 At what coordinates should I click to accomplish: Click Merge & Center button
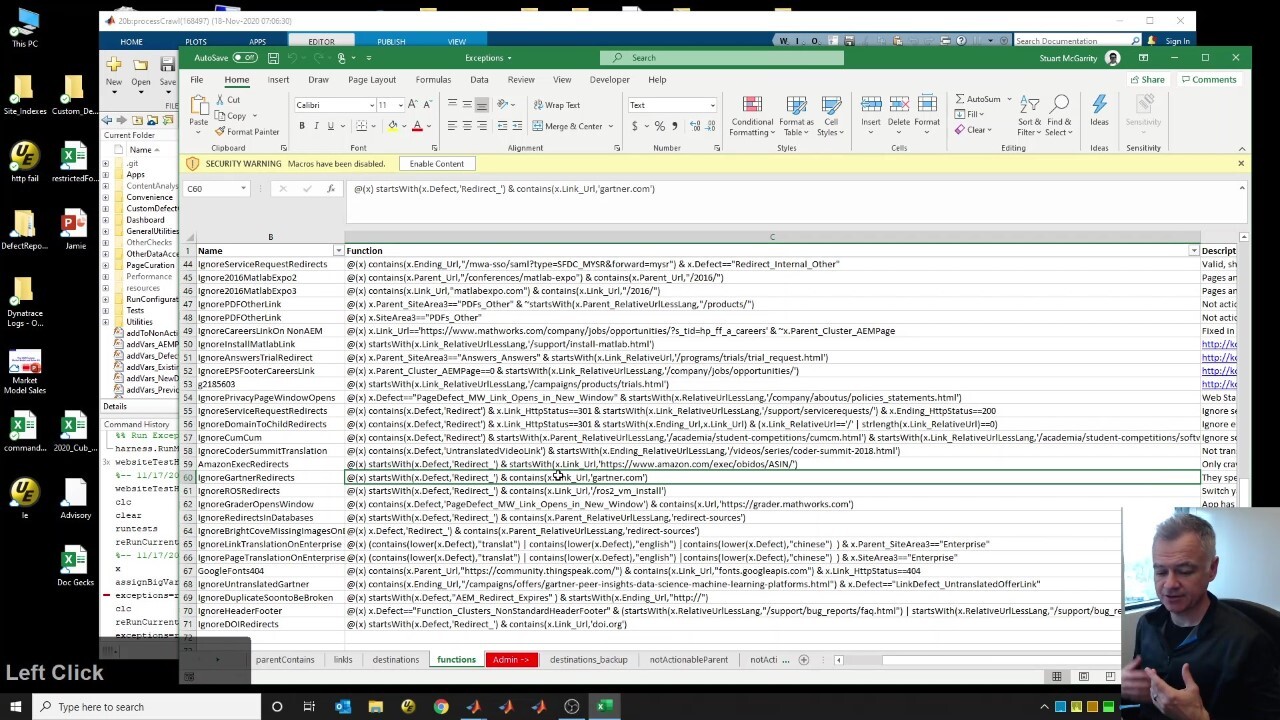567,126
